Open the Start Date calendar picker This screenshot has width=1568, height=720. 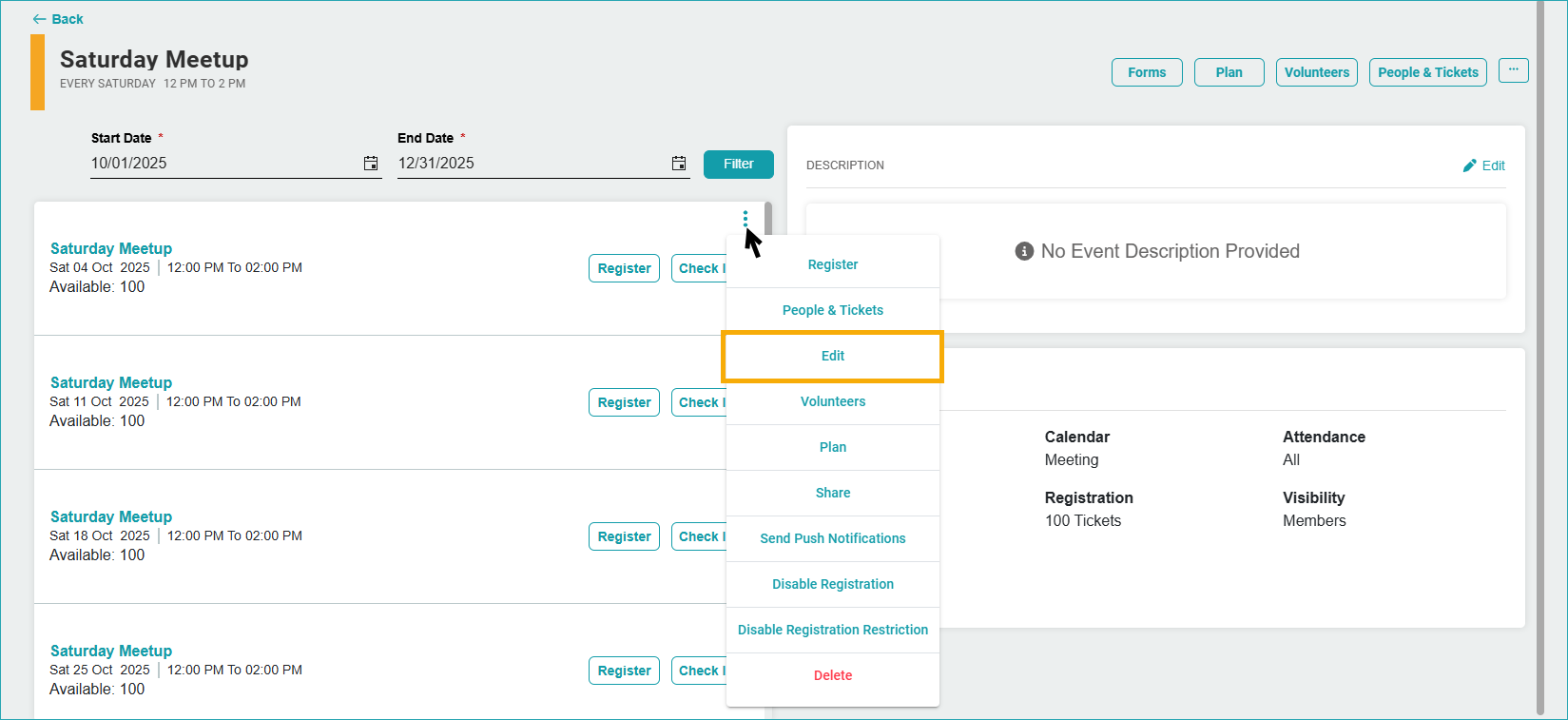pos(371,164)
